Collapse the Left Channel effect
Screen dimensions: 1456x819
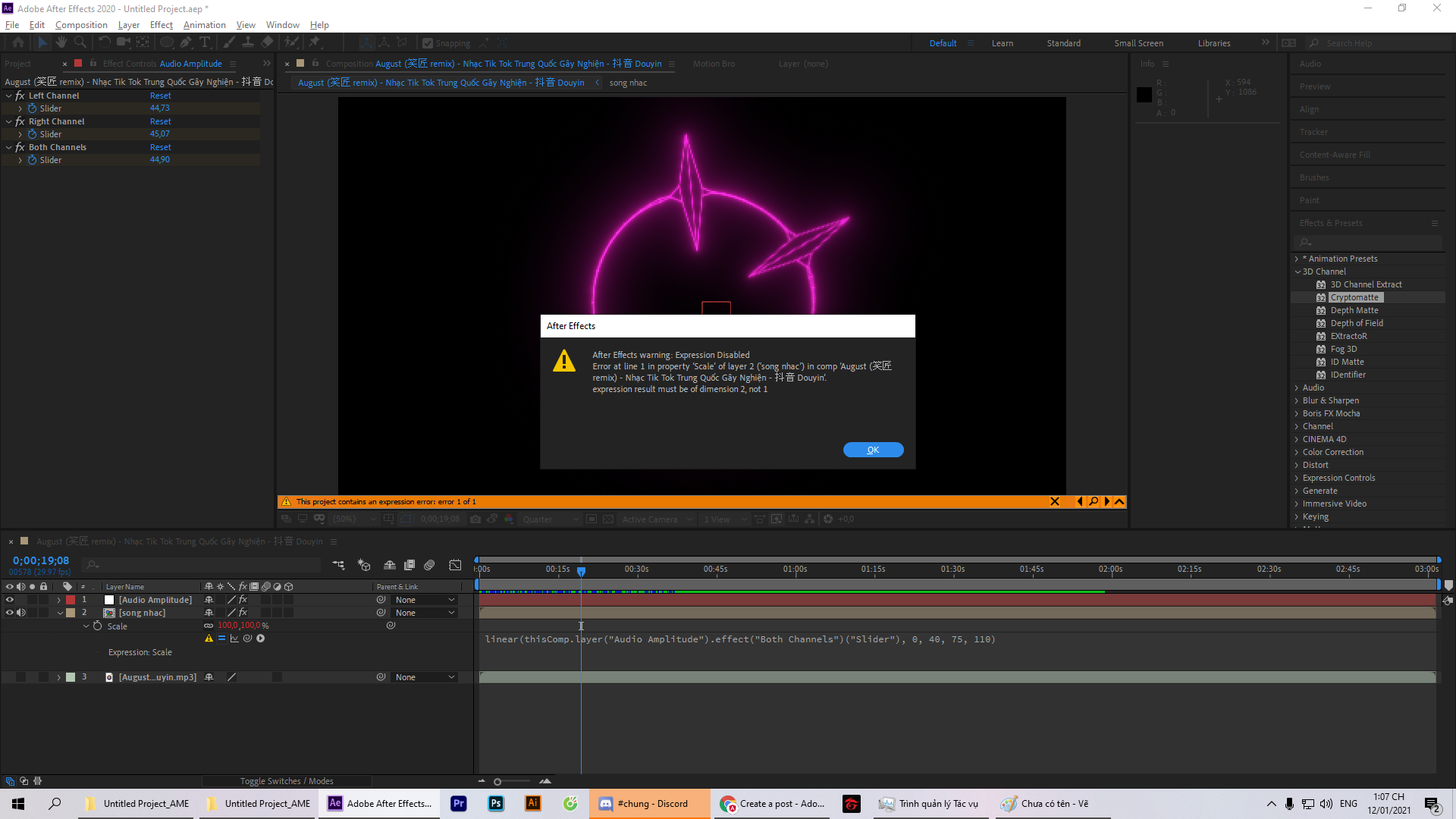tap(9, 96)
